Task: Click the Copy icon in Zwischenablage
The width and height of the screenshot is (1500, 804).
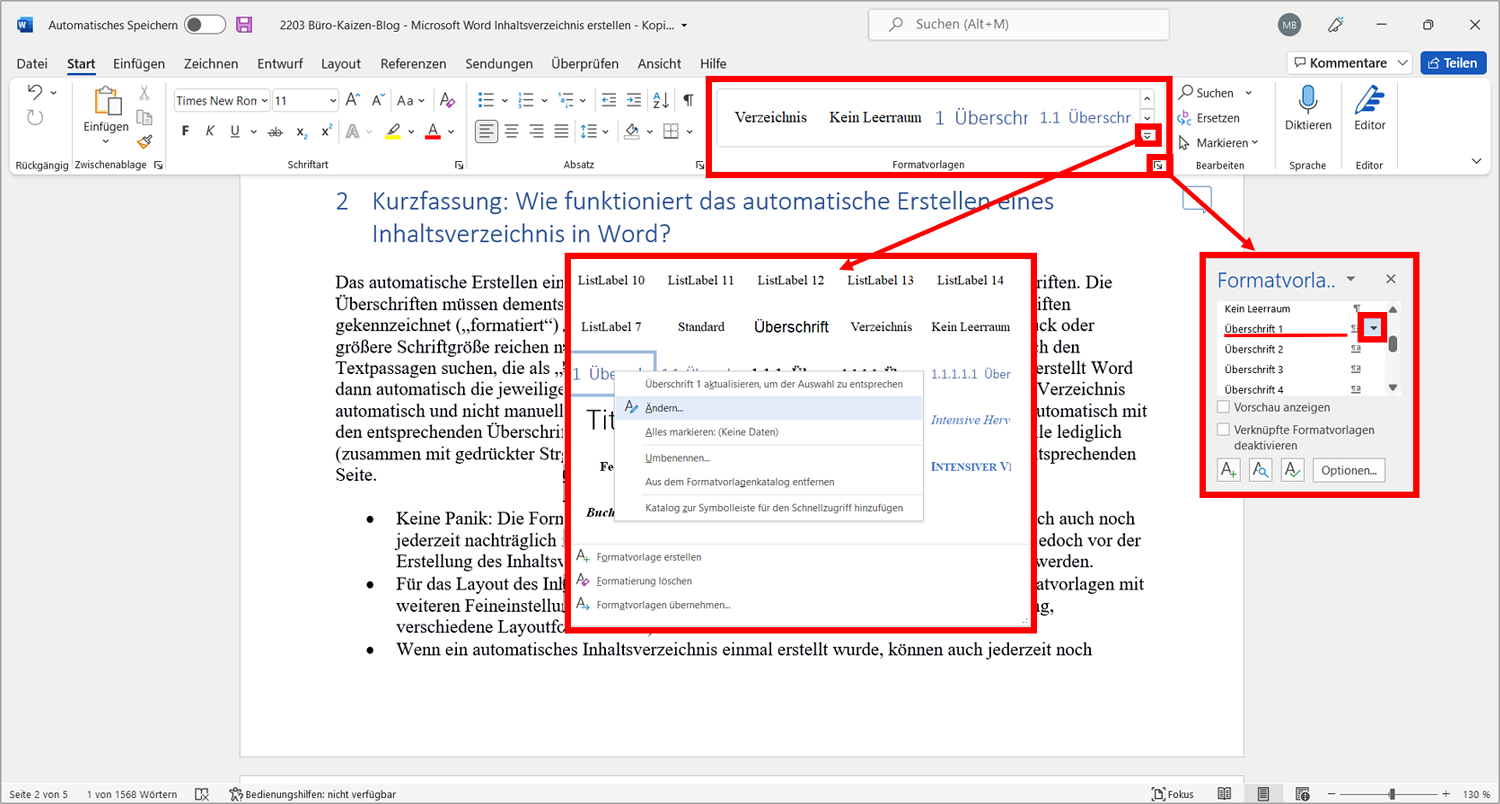Action: [144, 117]
